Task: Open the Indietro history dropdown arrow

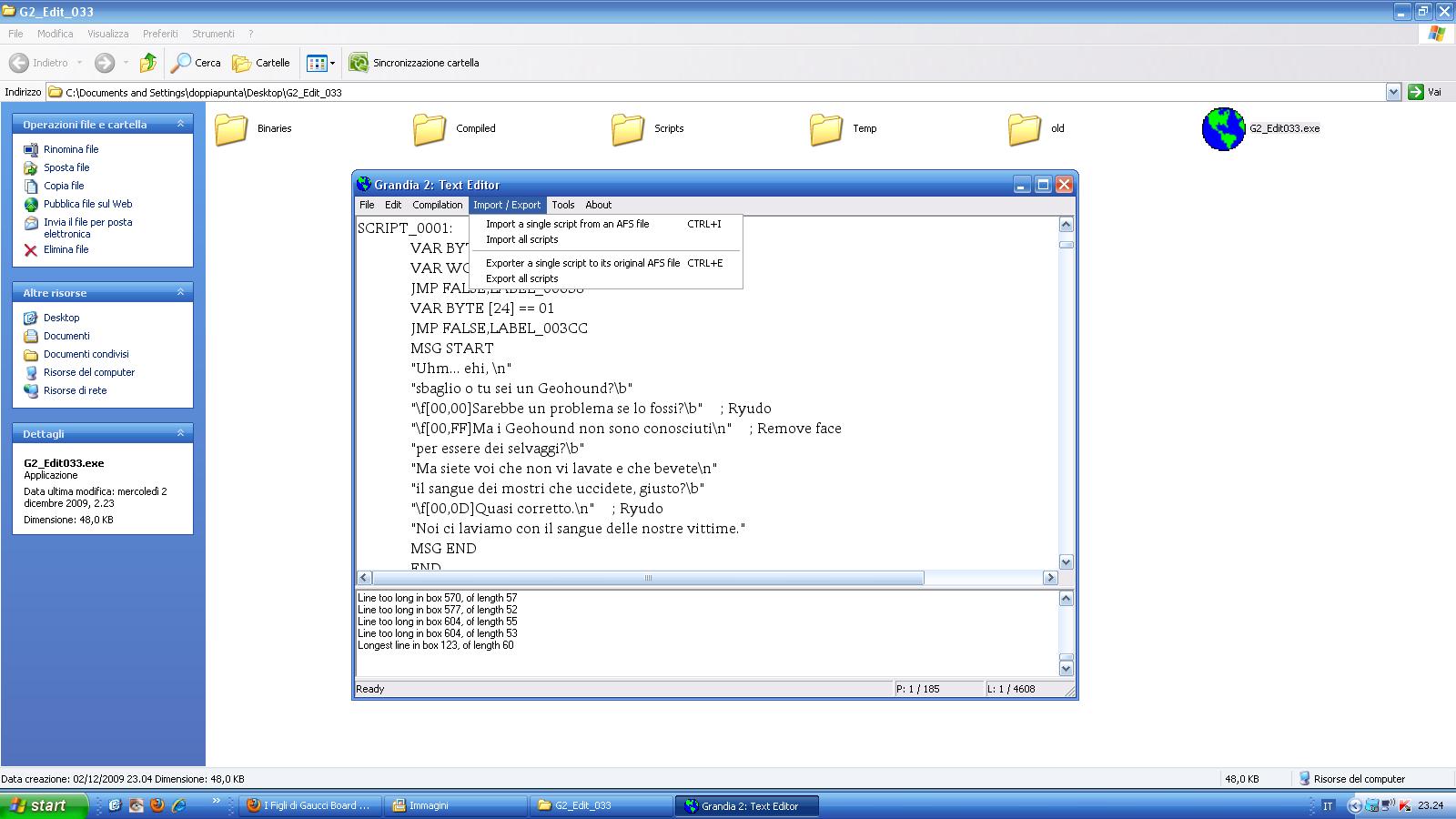Action: [79, 63]
